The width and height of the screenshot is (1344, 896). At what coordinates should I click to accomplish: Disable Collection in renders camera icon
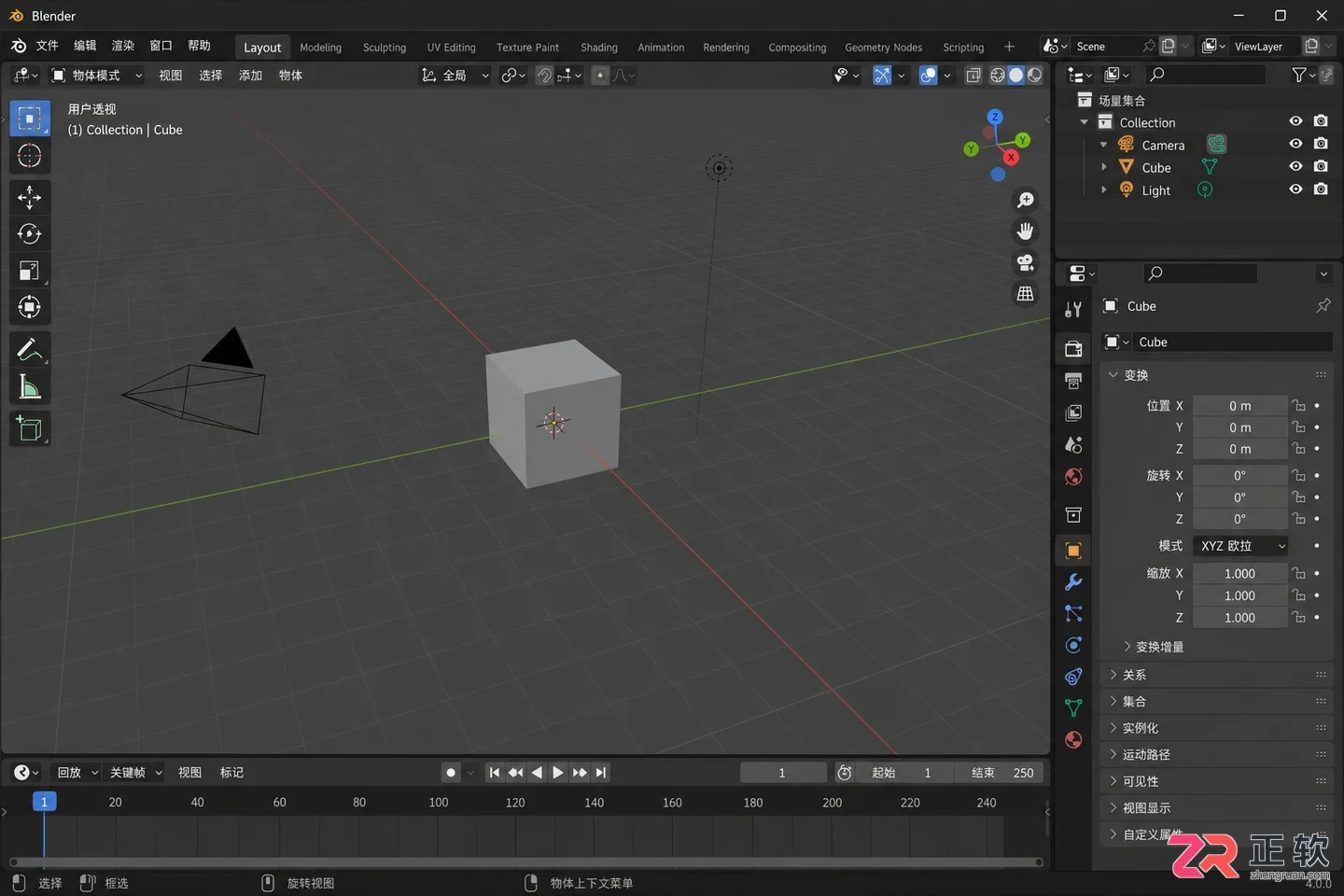coord(1321,121)
